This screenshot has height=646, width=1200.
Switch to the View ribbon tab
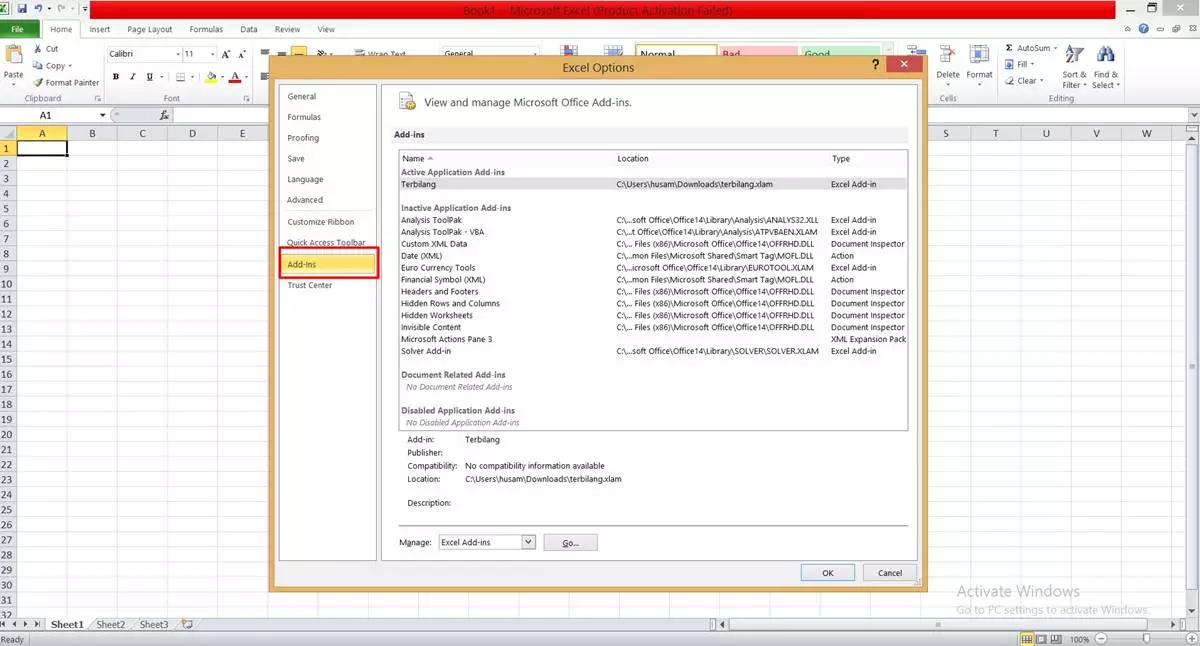326,30
